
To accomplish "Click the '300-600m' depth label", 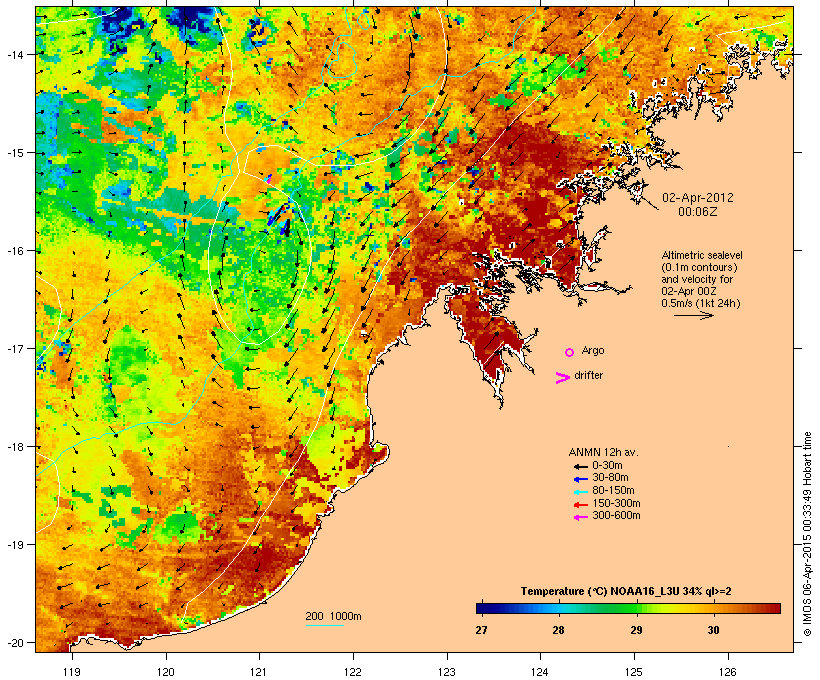I will (616, 516).
